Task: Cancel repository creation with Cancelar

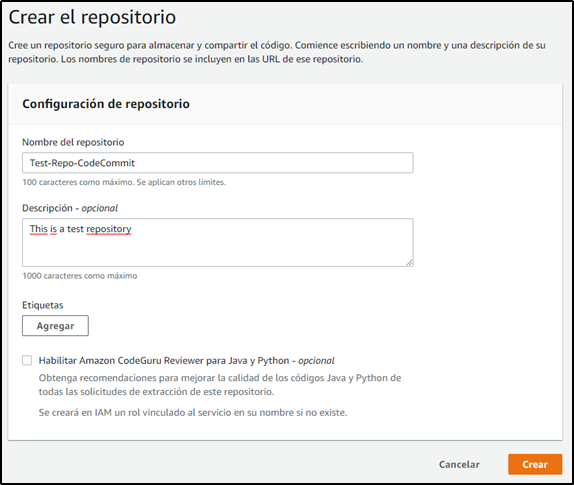Action: tap(459, 464)
